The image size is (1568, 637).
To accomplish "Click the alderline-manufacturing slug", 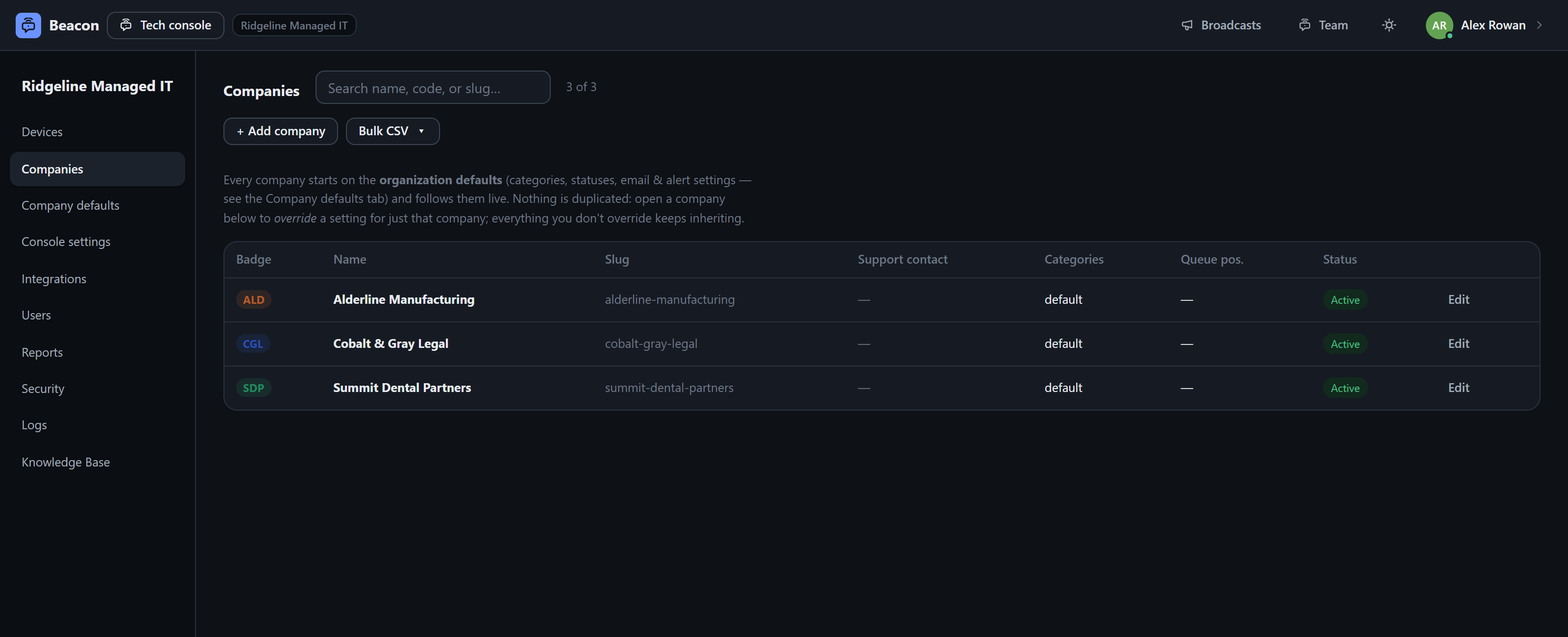I will pos(669,299).
